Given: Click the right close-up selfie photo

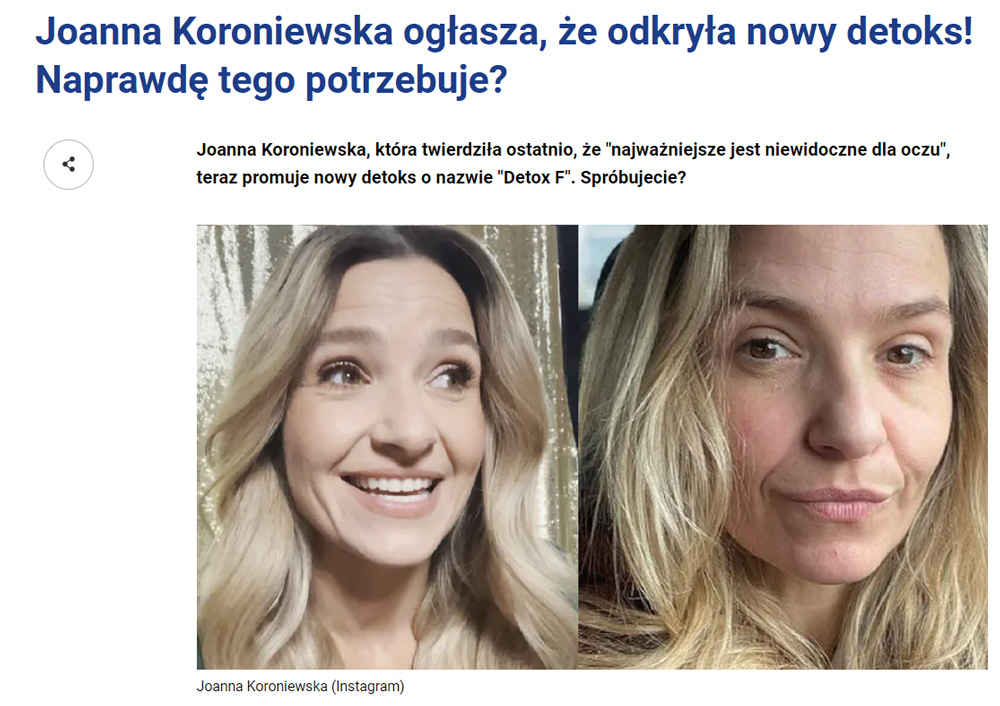Looking at the screenshot, I should [x=783, y=446].
